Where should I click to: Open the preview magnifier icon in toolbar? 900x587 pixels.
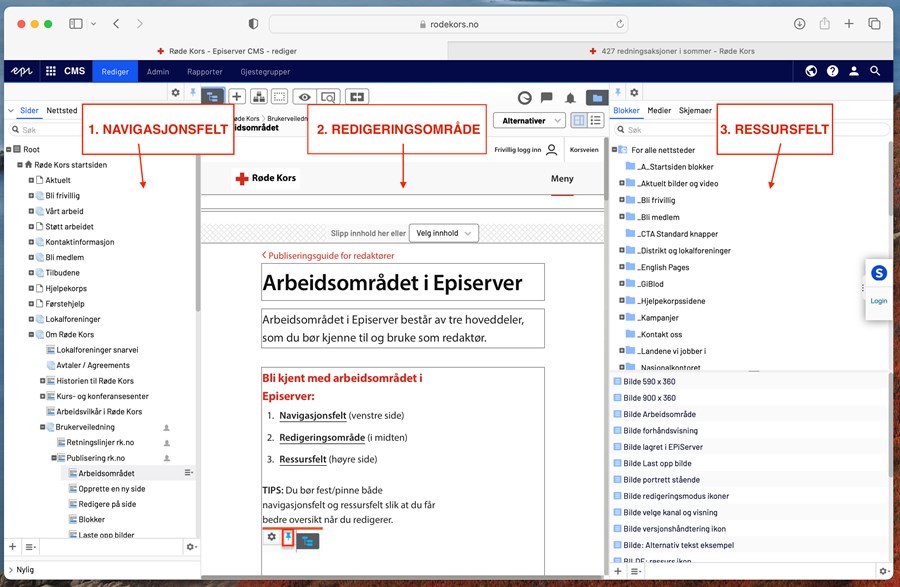pos(329,96)
